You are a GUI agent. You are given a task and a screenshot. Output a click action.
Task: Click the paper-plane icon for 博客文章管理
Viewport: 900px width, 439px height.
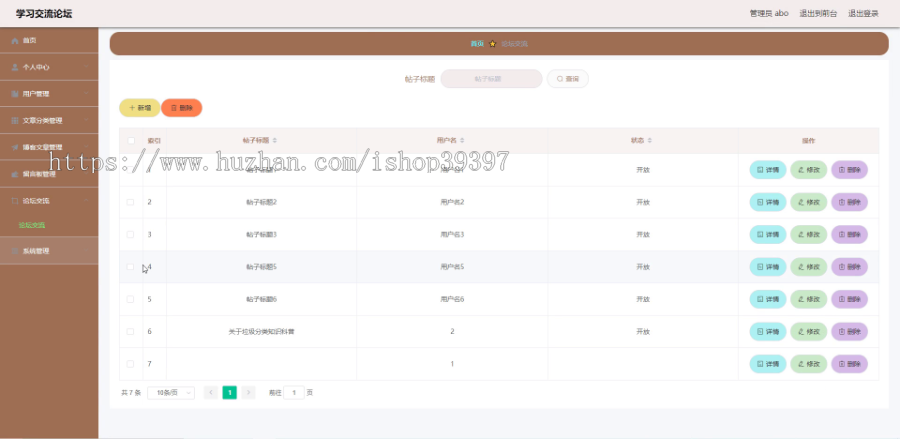click(15, 147)
